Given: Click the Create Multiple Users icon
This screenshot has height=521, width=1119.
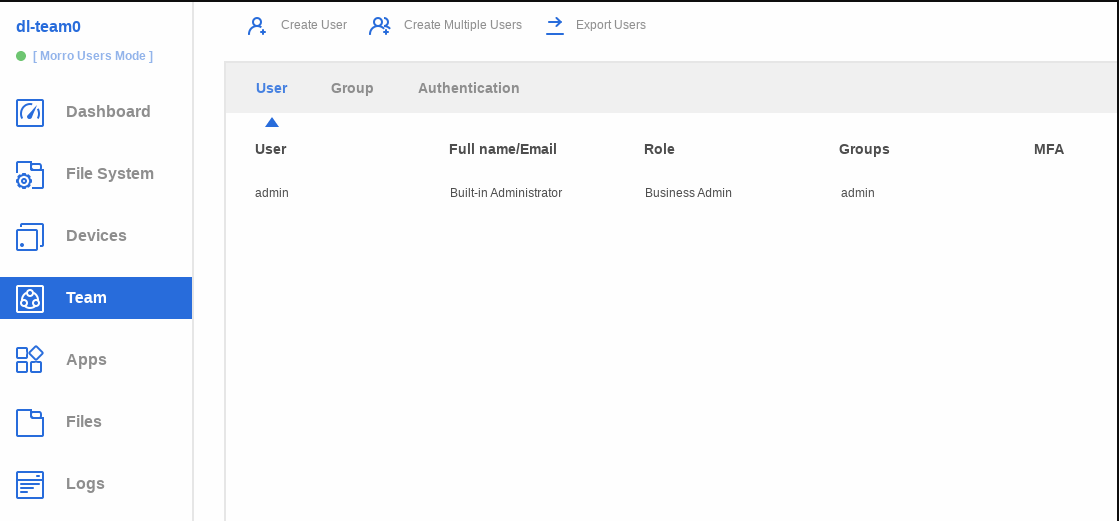Looking at the screenshot, I should 380,26.
